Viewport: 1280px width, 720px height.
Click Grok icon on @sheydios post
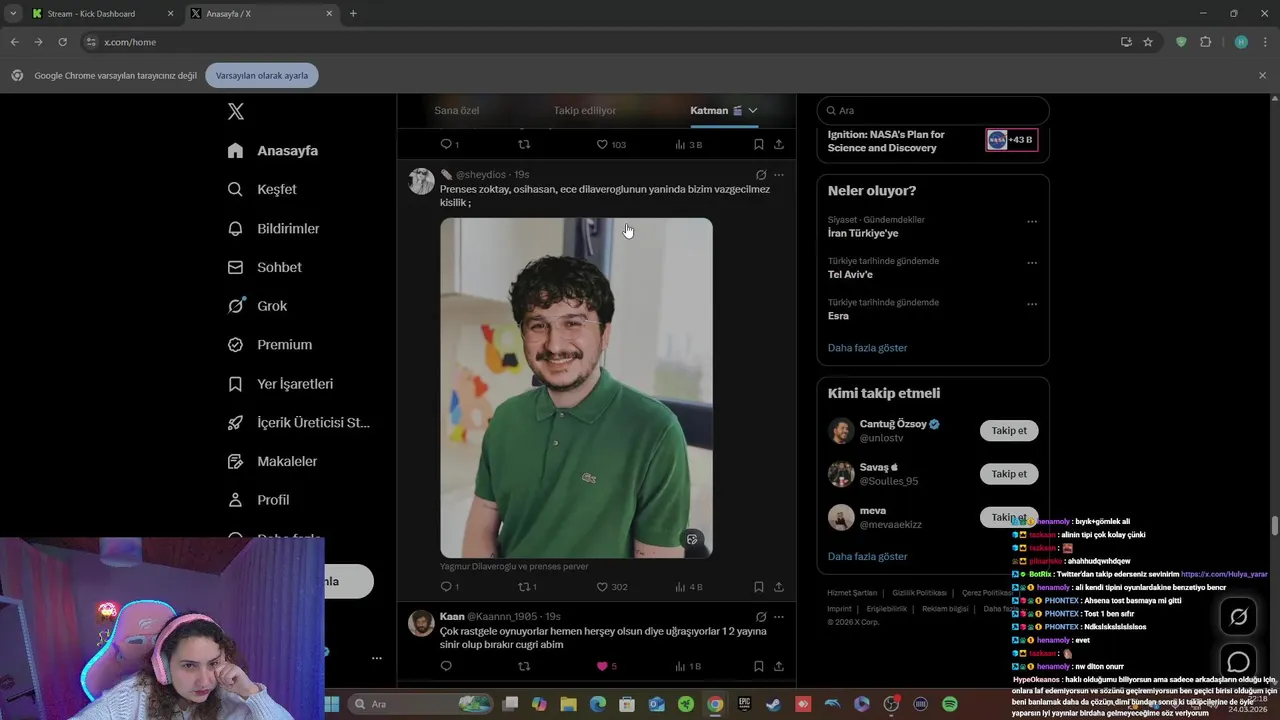tap(761, 175)
